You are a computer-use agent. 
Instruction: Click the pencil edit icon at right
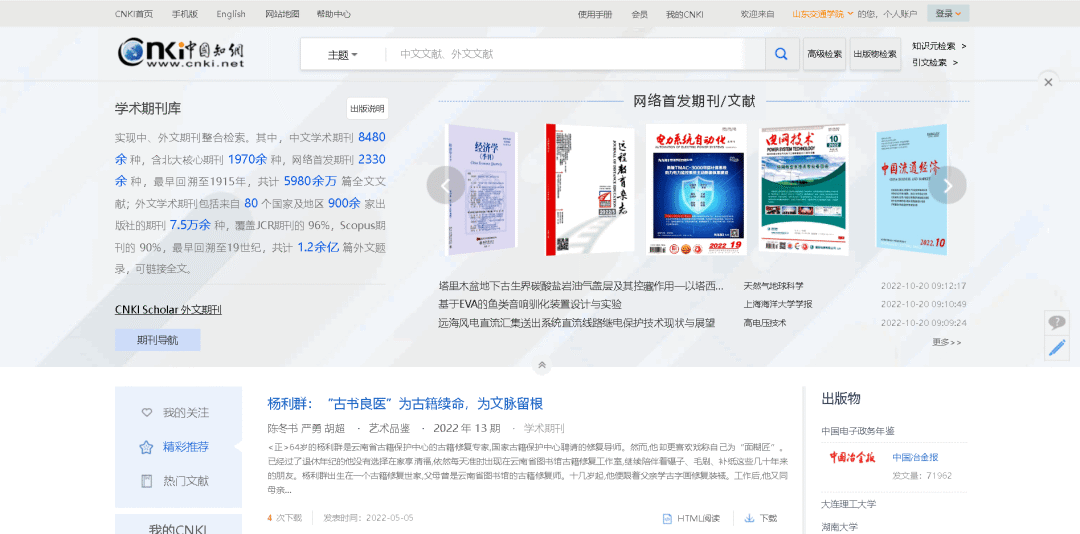tap(1057, 347)
